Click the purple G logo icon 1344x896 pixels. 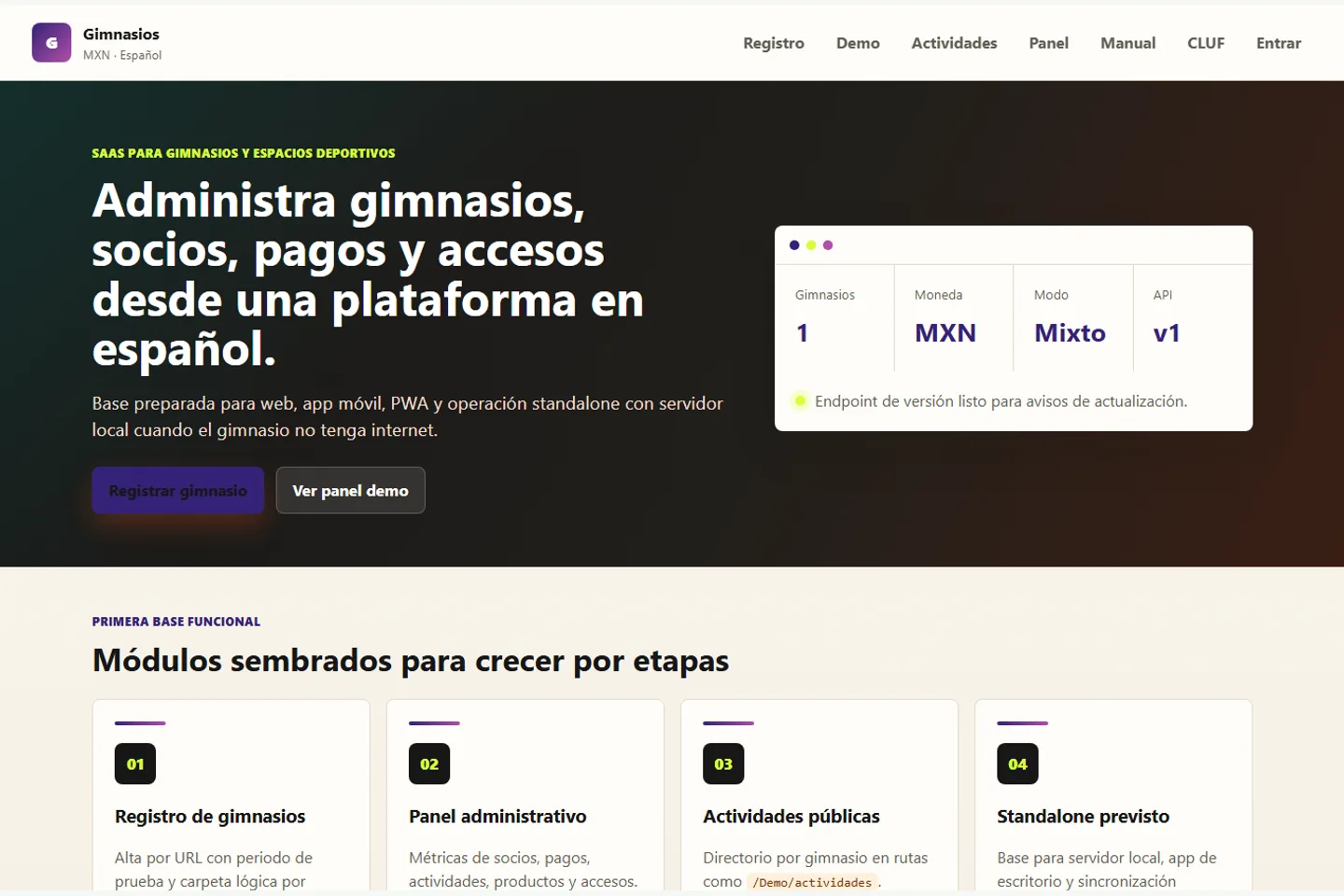51,43
